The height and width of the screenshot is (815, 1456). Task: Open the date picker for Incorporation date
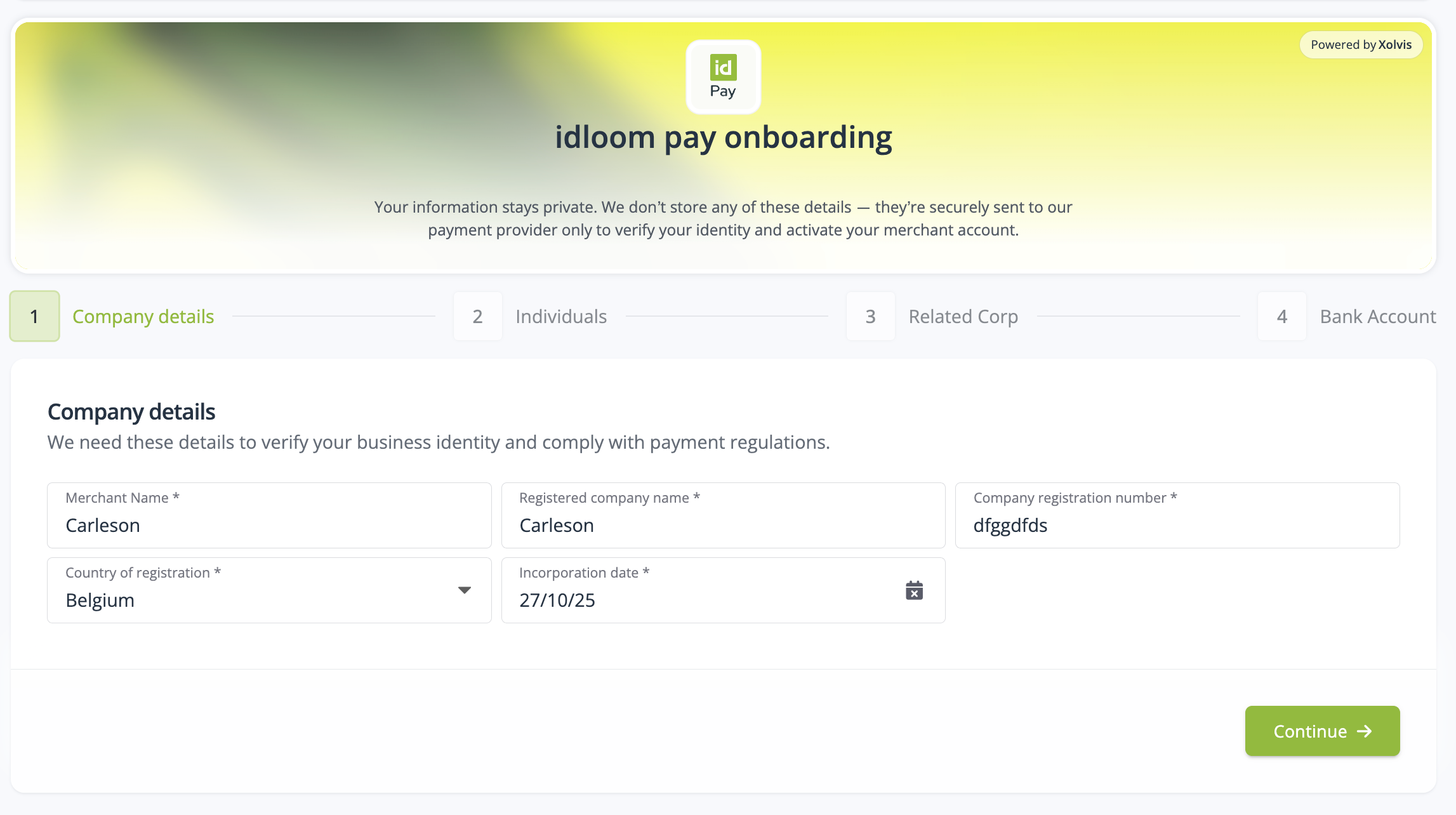coord(698,600)
